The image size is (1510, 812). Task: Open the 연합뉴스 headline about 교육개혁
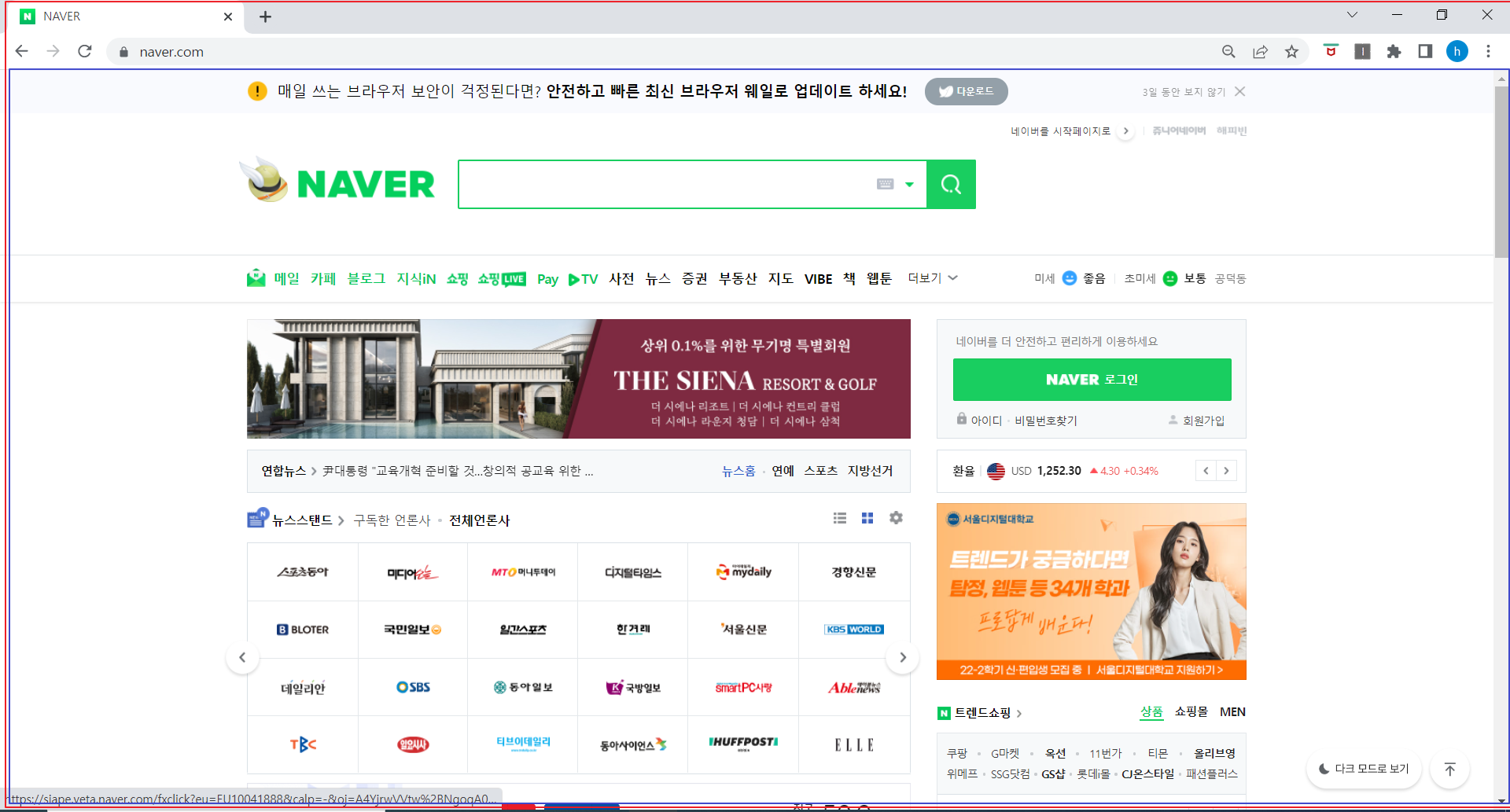[x=458, y=471]
